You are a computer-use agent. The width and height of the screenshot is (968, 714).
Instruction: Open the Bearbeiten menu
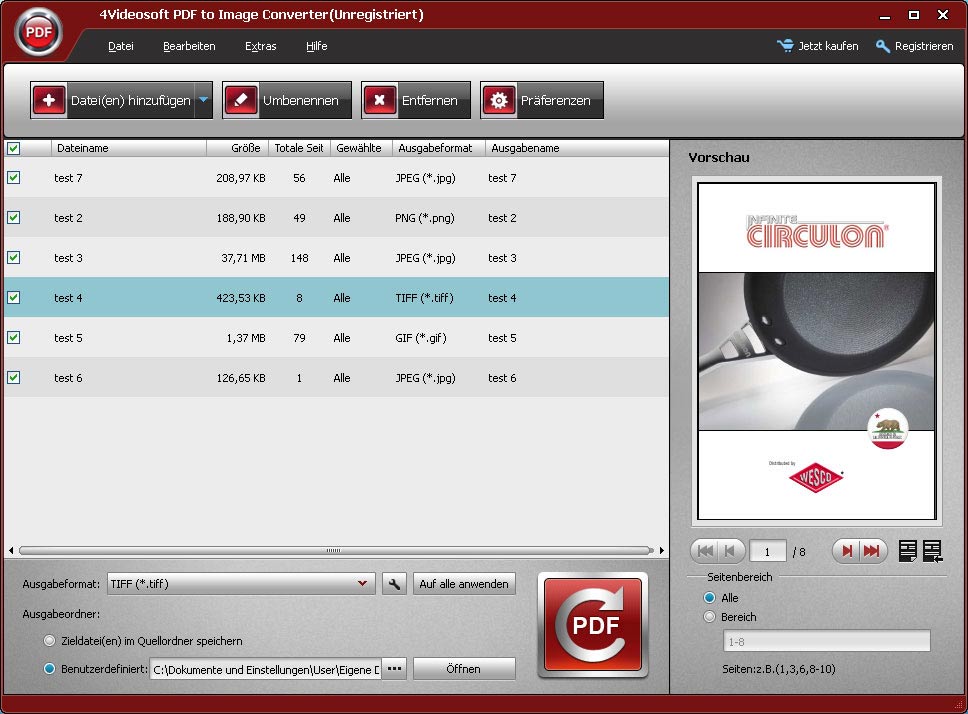click(x=189, y=46)
